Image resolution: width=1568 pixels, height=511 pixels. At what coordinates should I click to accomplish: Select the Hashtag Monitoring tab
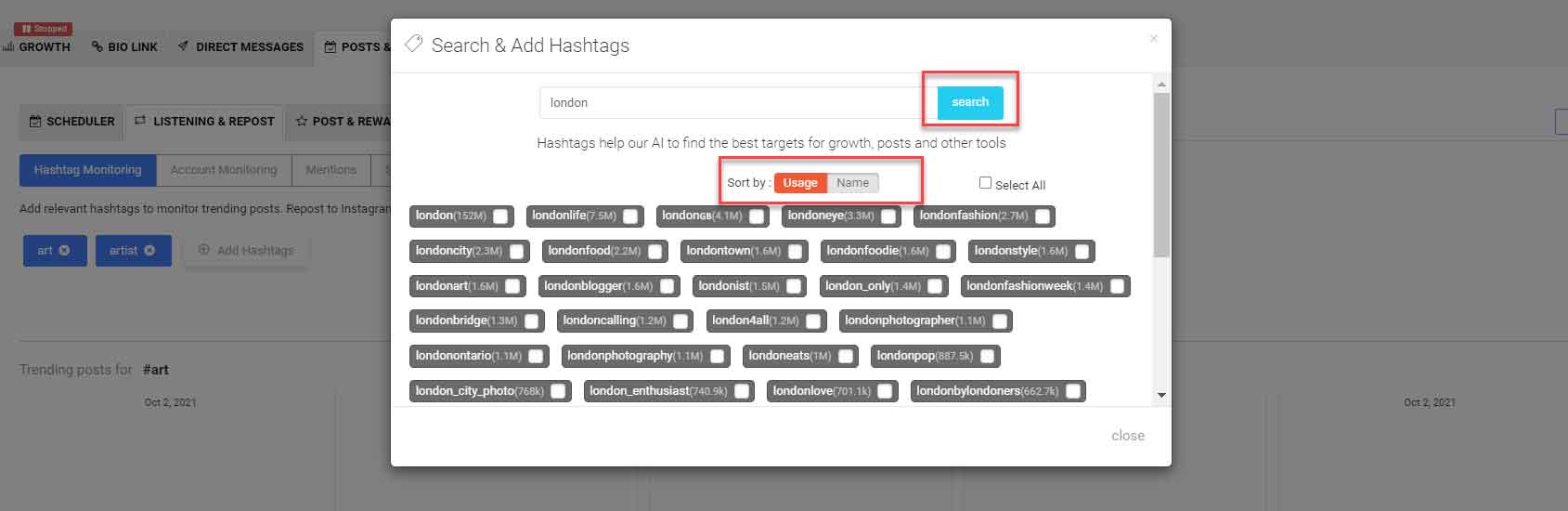click(87, 170)
